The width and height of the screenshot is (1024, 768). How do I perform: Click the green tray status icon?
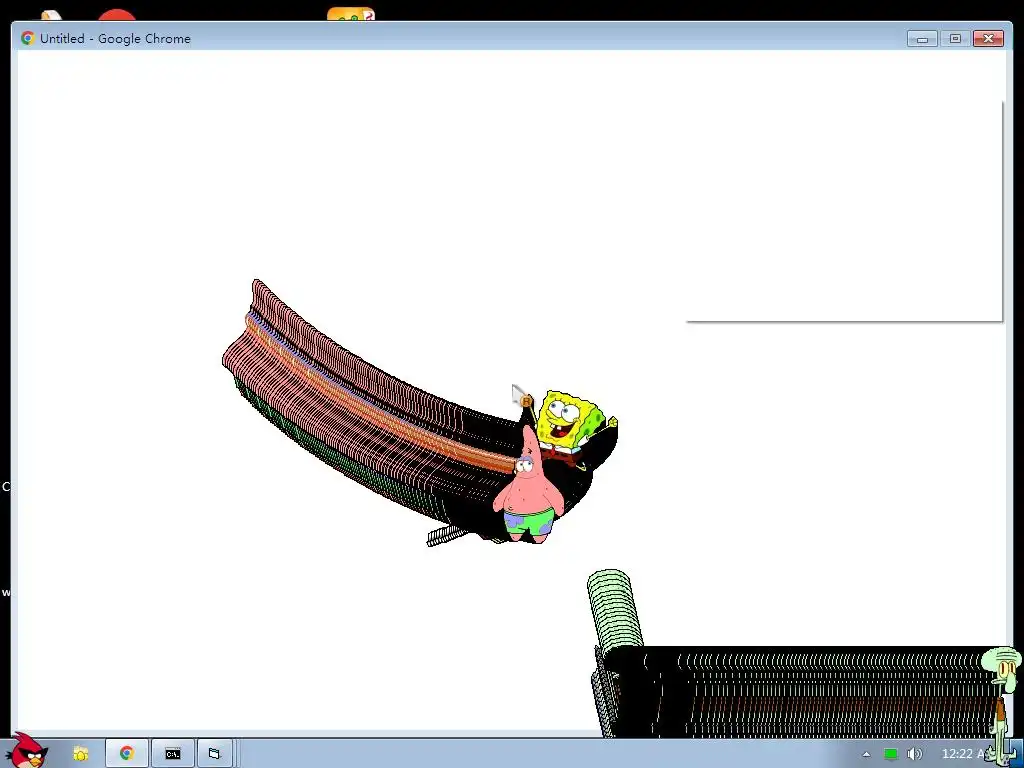(x=890, y=754)
